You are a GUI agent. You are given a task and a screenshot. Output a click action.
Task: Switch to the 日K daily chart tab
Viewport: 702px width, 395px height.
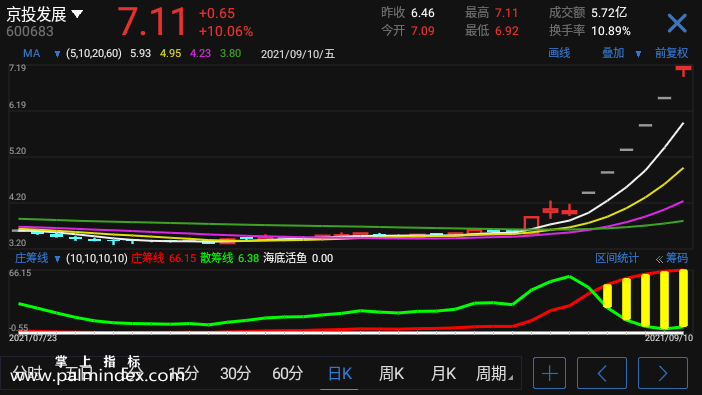(x=339, y=374)
